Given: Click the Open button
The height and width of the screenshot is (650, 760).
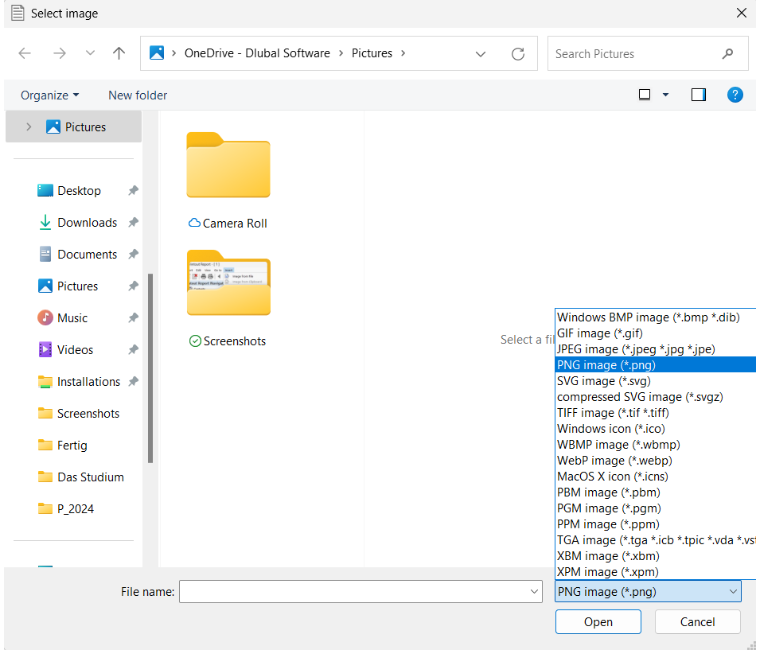Looking at the screenshot, I should [598, 621].
